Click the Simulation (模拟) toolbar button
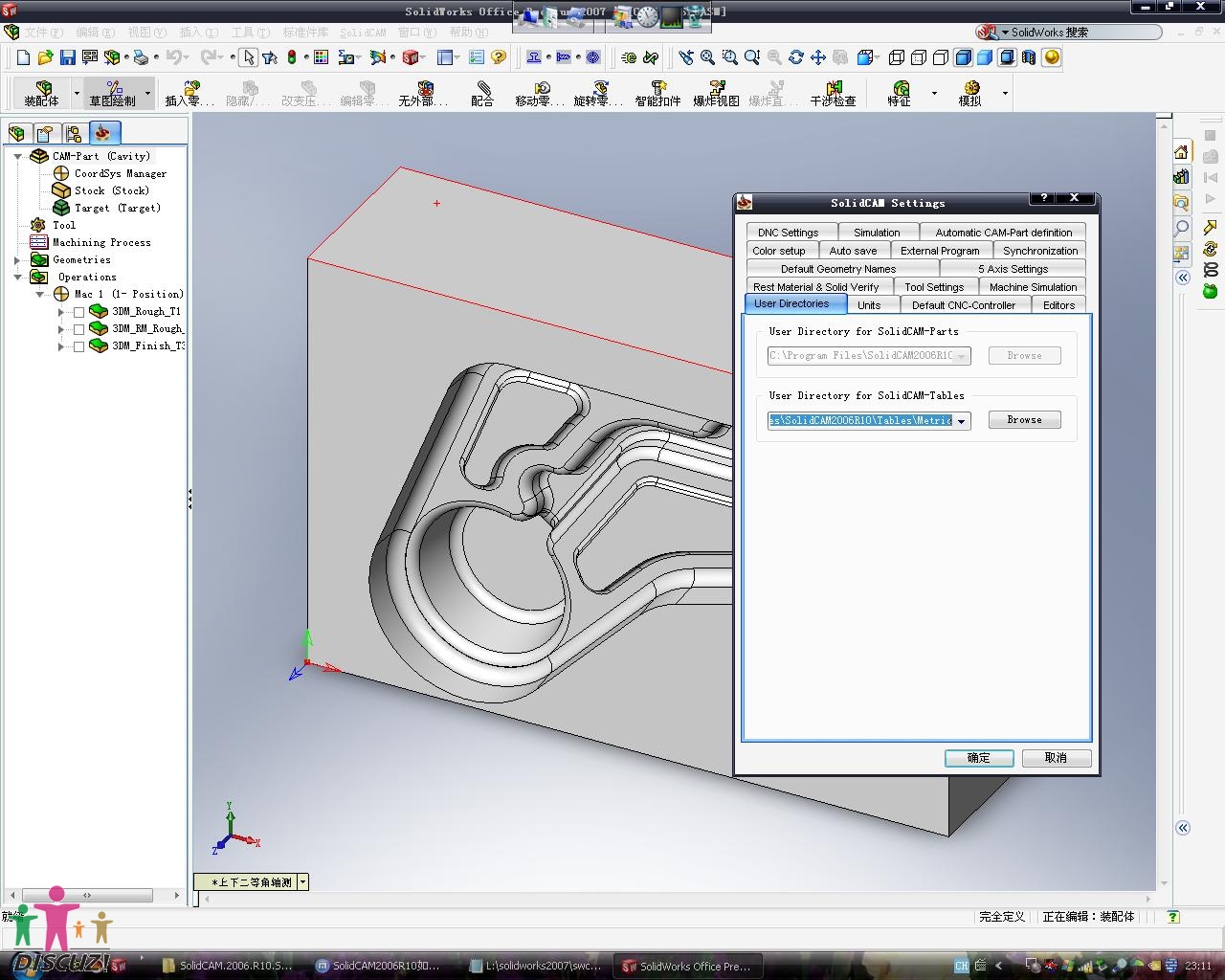Image resolution: width=1225 pixels, height=980 pixels. click(970, 93)
